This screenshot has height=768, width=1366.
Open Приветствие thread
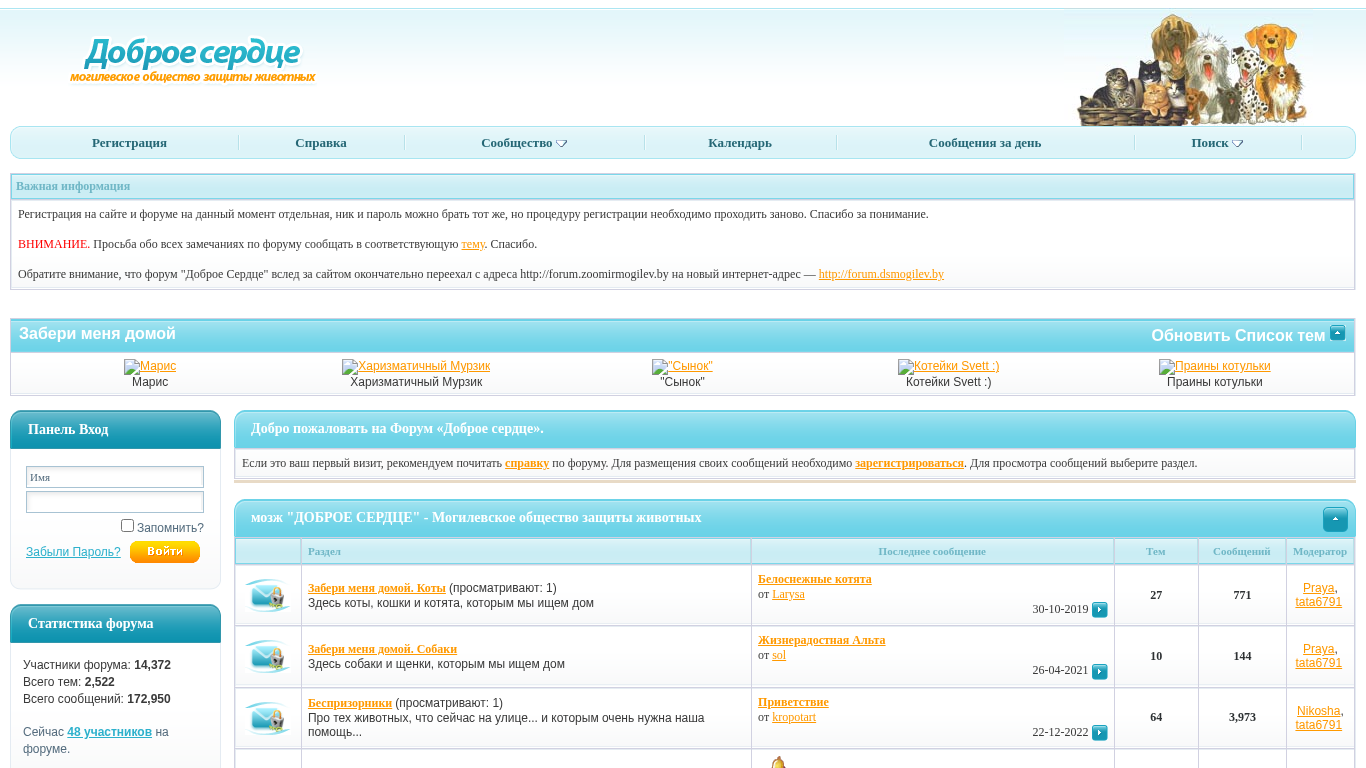point(793,702)
